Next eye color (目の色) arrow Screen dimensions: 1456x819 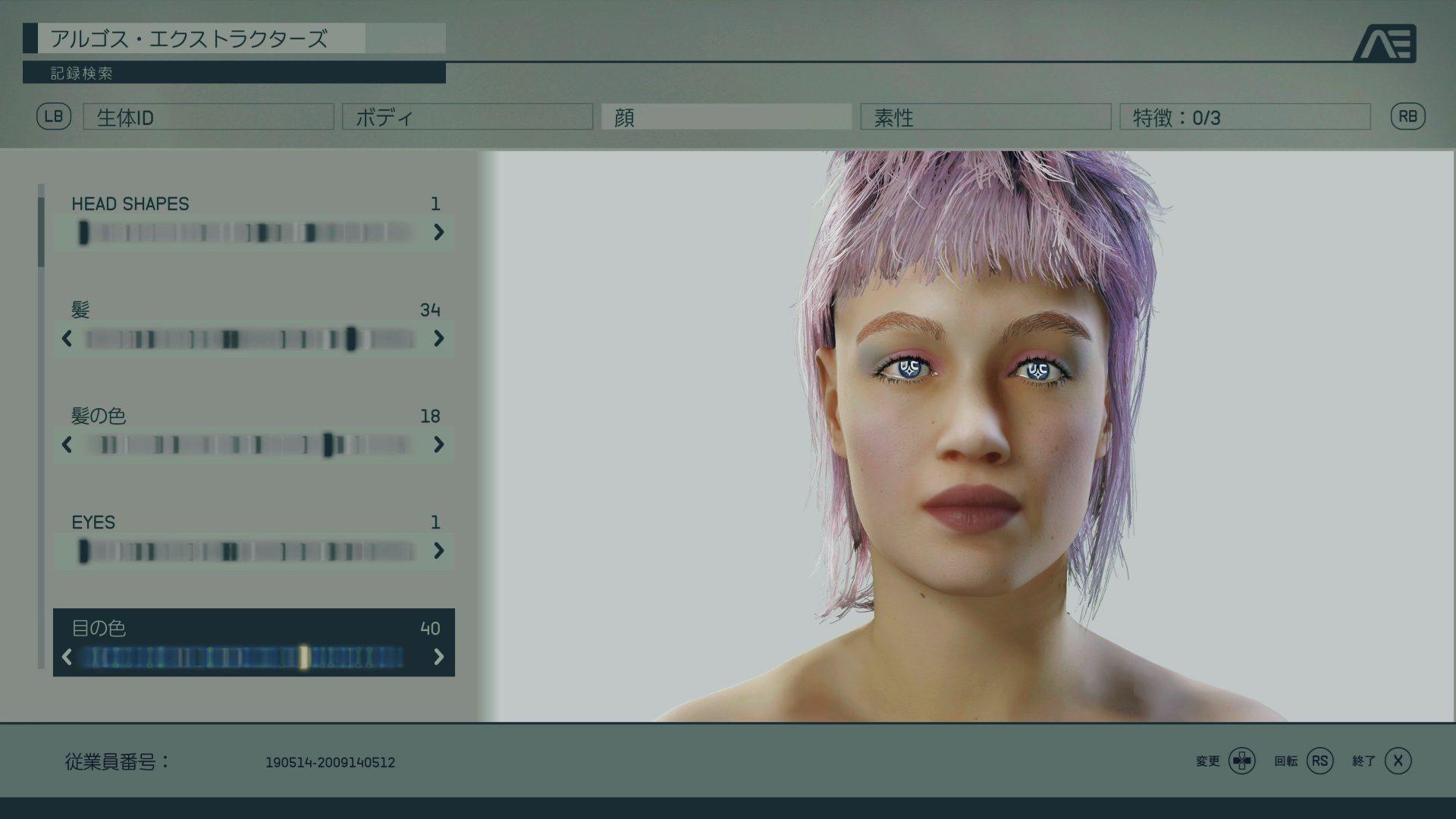[438, 657]
